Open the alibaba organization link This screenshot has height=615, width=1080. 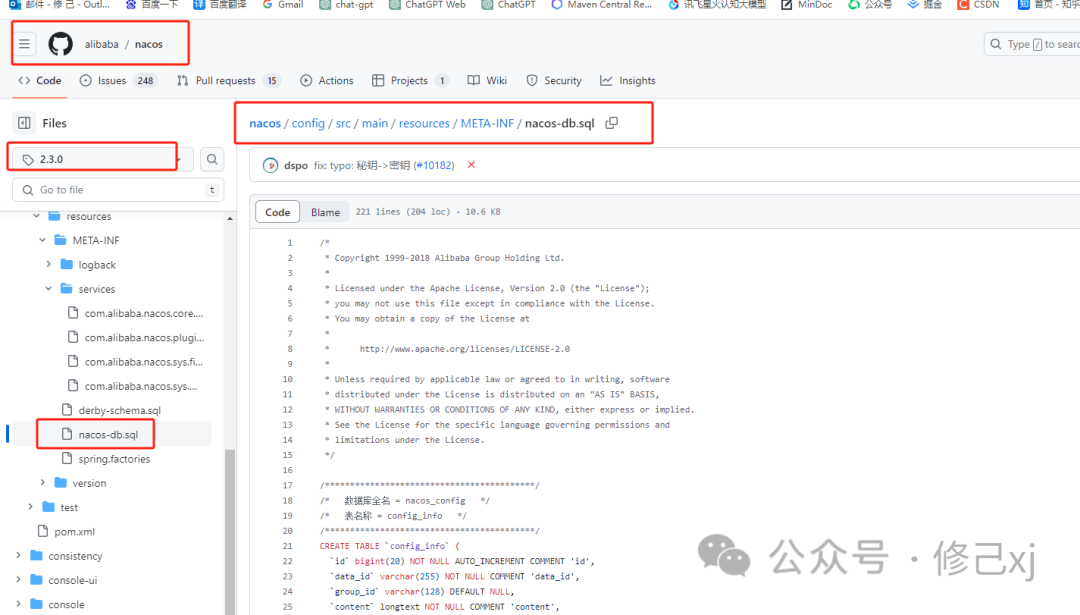101,44
